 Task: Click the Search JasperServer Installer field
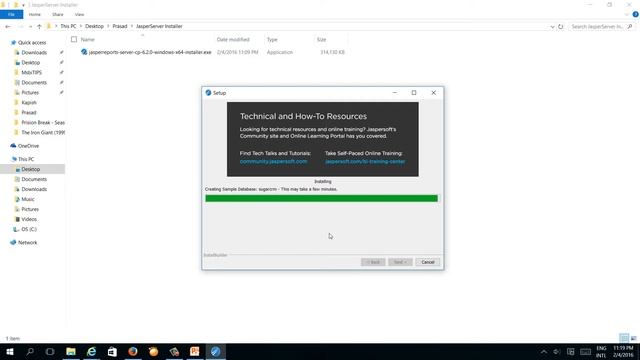click(x=601, y=27)
